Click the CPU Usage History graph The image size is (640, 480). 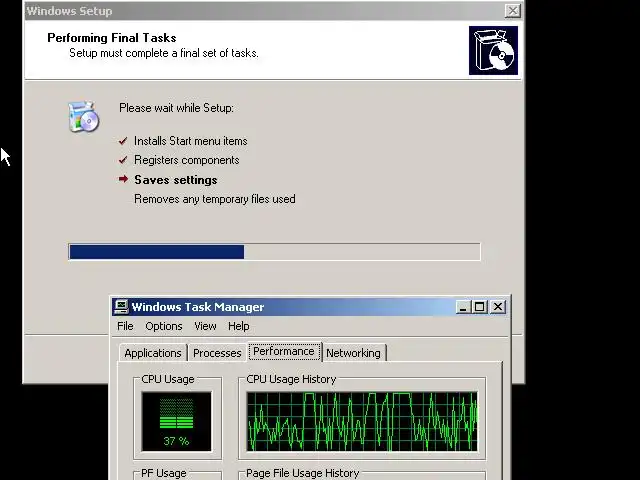tap(362, 422)
